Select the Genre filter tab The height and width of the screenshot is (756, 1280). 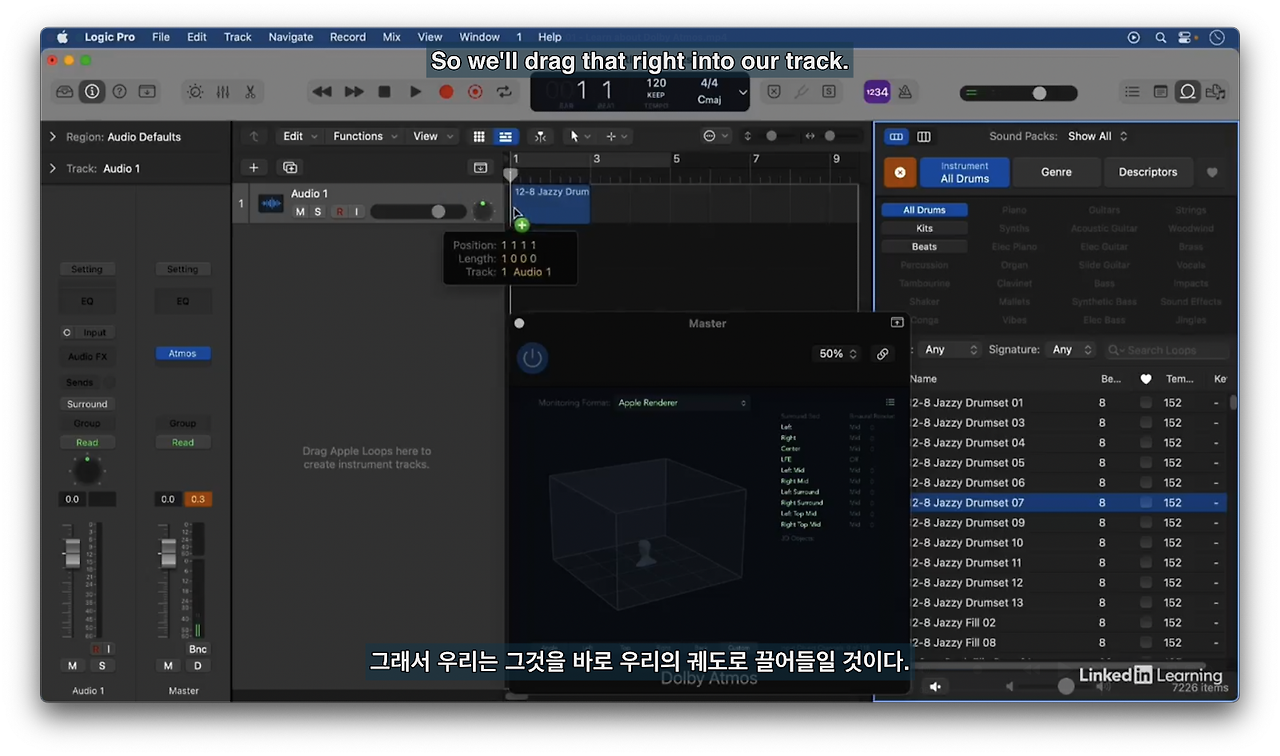click(1056, 172)
